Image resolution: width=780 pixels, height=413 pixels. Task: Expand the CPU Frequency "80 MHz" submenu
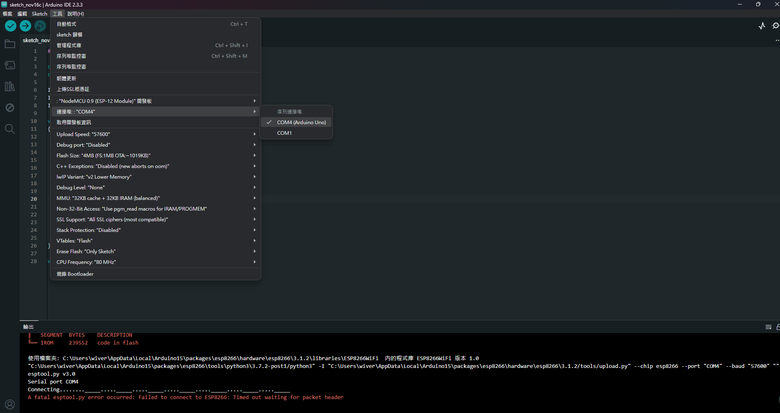pyautogui.click(x=156, y=262)
